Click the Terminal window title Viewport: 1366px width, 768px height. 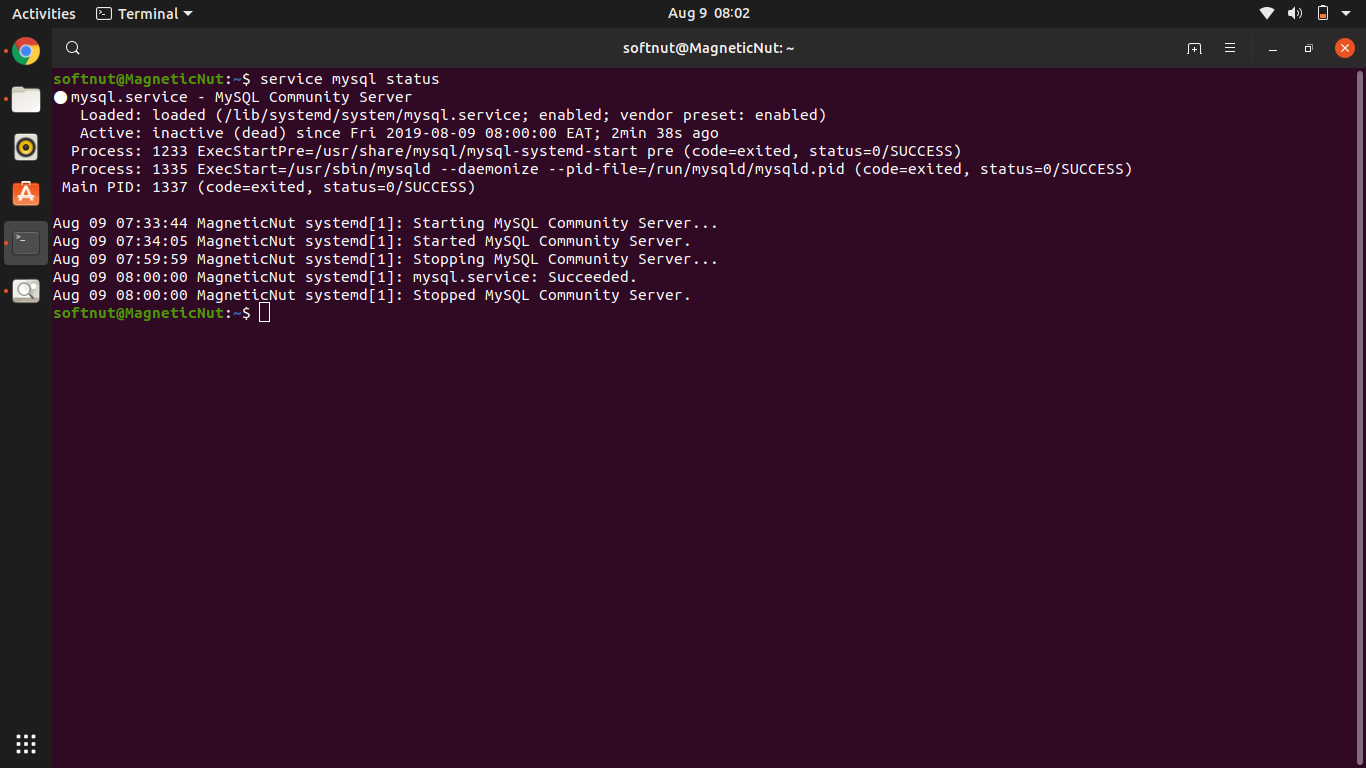click(x=708, y=48)
